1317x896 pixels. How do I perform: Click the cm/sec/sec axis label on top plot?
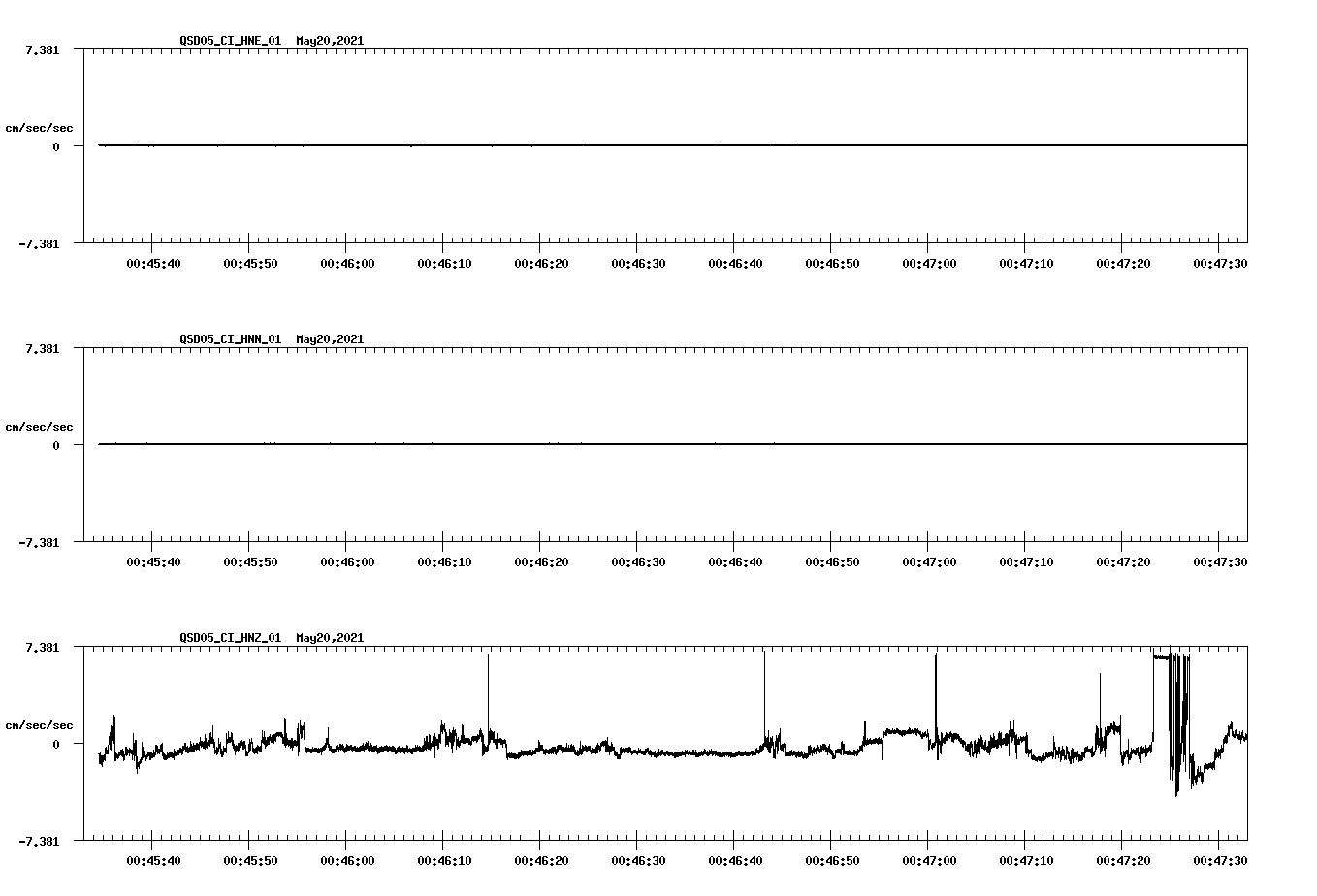click(x=40, y=125)
